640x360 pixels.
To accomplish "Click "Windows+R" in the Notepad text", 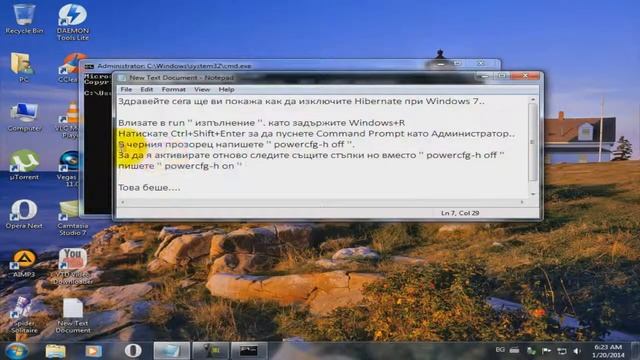I will (376, 123).
